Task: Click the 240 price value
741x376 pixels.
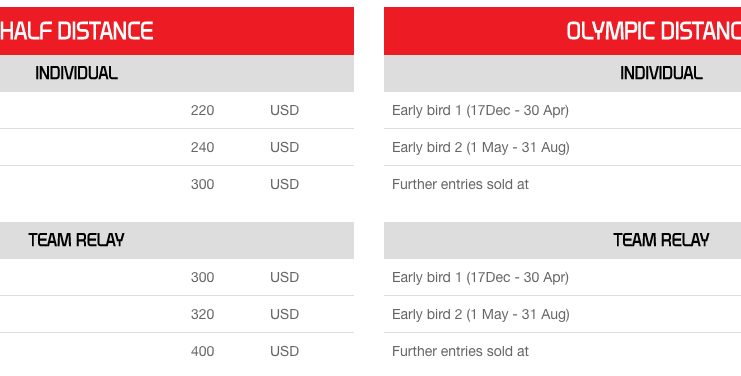Action: coord(202,147)
